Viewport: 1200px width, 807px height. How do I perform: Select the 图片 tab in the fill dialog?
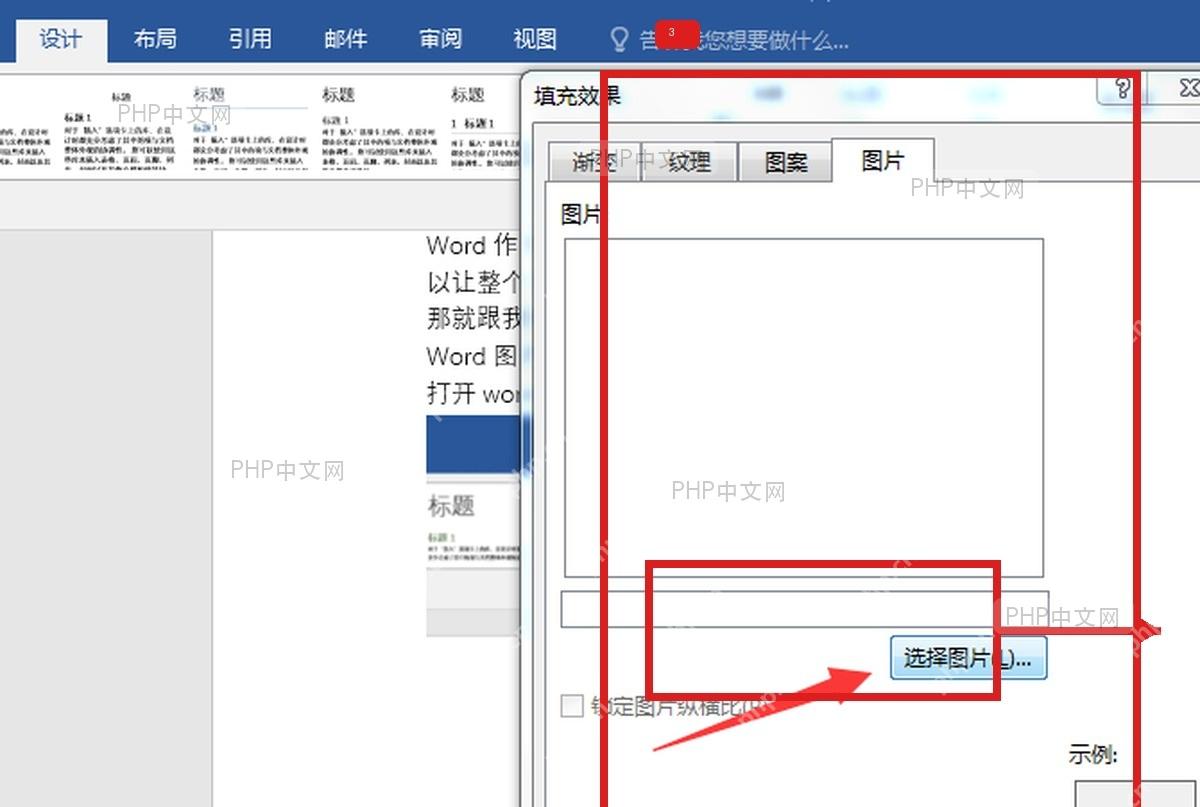(x=883, y=160)
